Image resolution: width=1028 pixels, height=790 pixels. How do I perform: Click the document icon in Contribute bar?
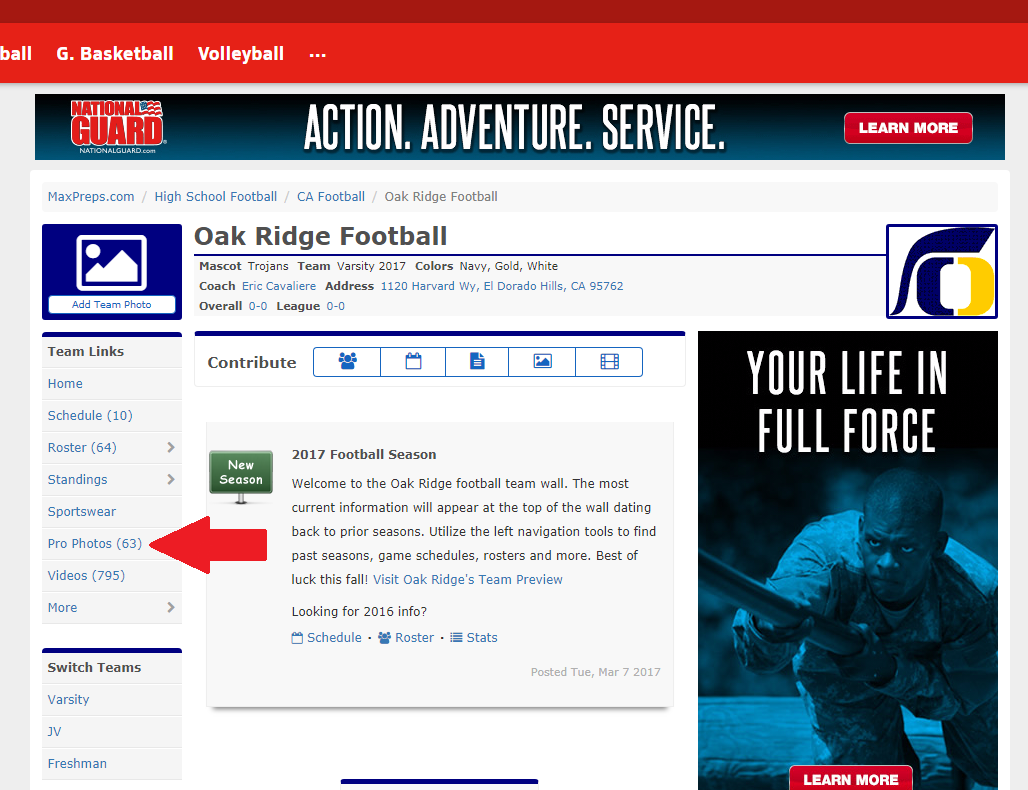(x=477, y=362)
